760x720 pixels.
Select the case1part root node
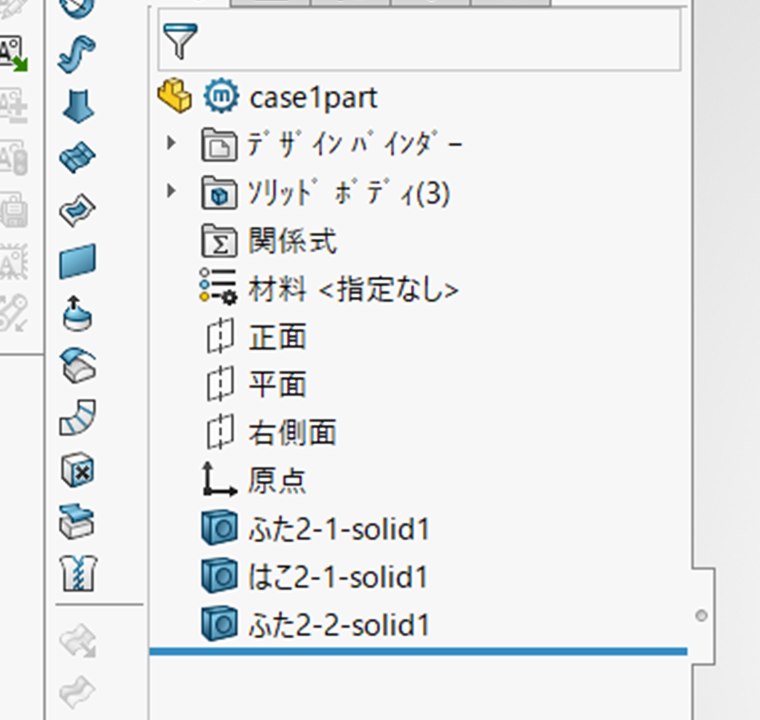pyautogui.click(x=313, y=98)
